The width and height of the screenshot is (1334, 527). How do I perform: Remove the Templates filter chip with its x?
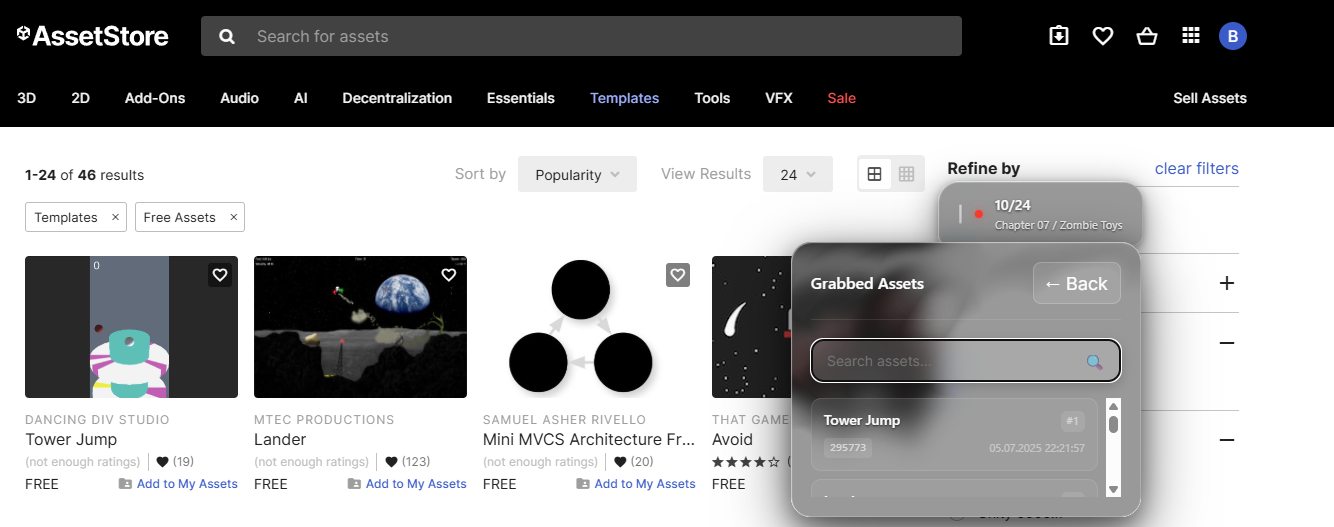click(115, 217)
